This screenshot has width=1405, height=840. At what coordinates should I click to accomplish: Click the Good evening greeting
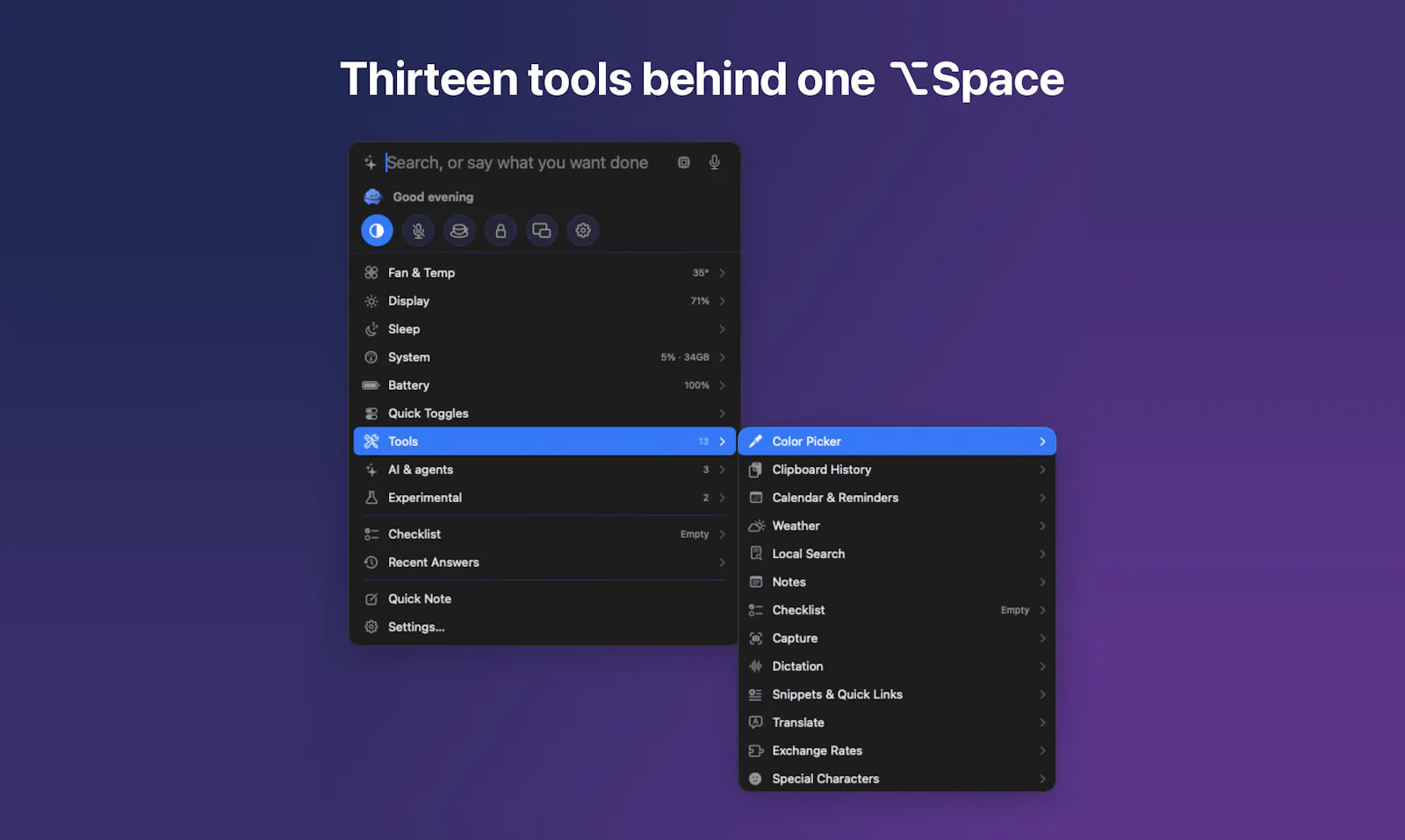coord(433,197)
